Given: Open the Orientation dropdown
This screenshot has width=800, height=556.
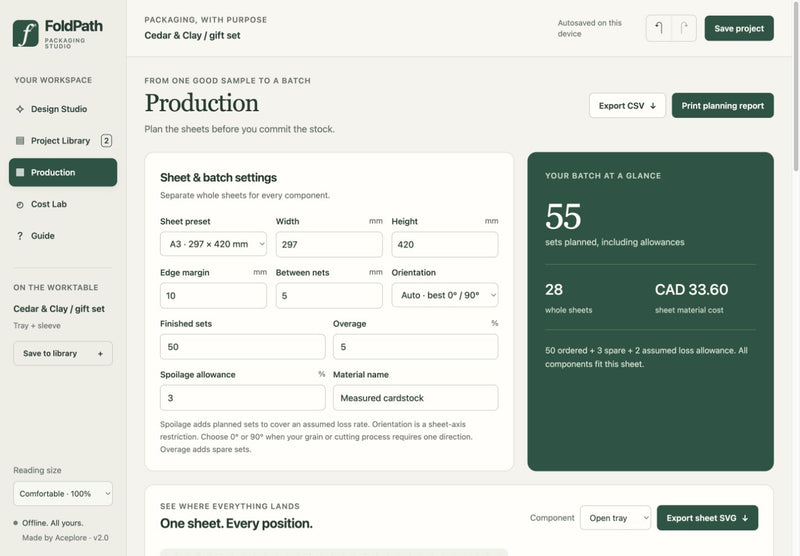Looking at the screenshot, I should point(444,295).
